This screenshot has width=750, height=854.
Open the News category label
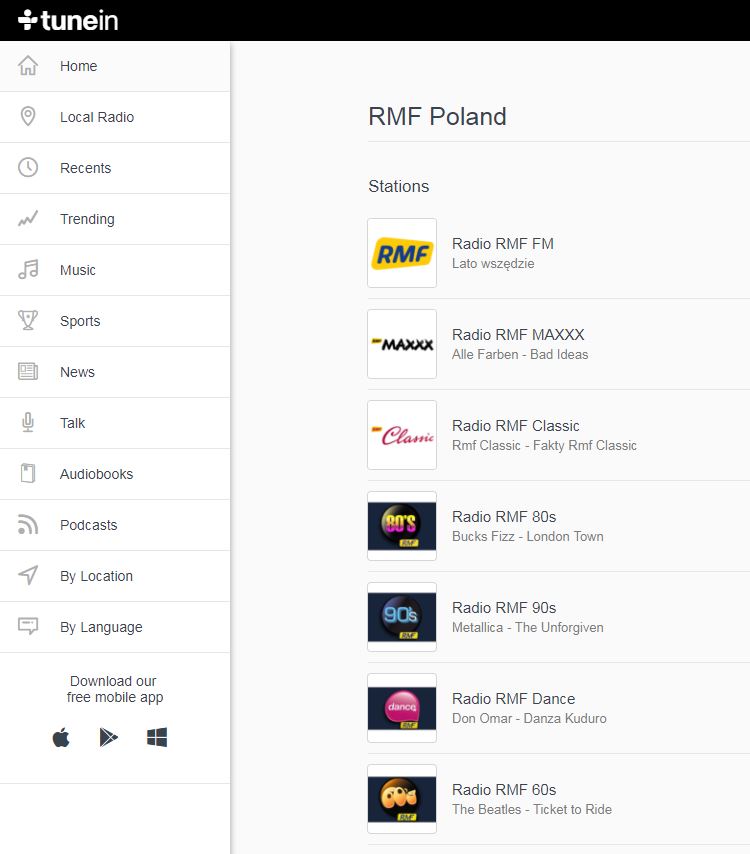pyautogui.click(x=77, y=372)
